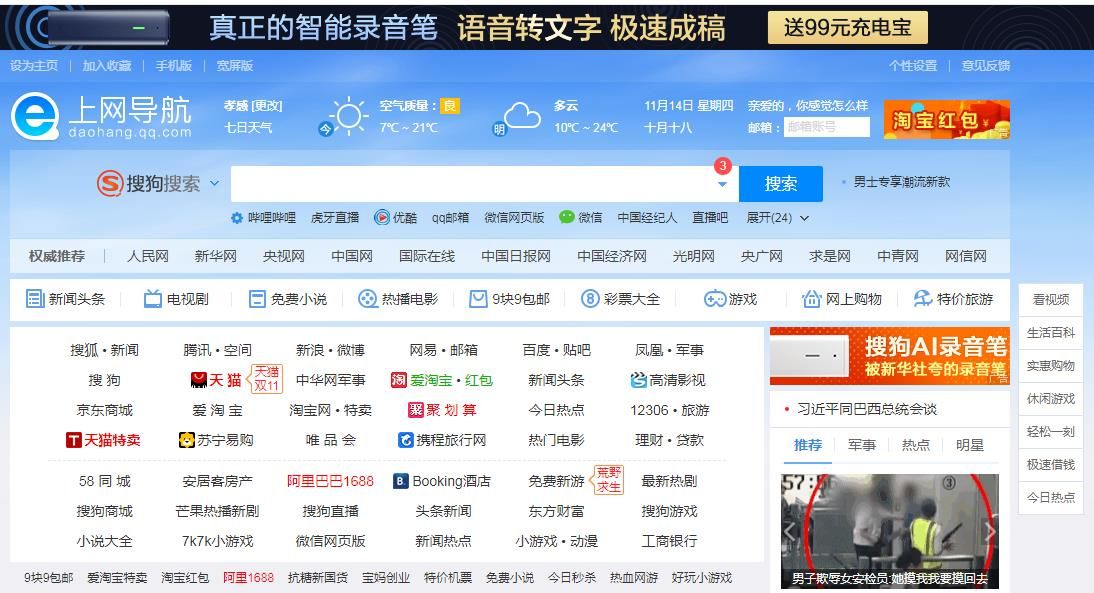The height and width of the screenshot is (593, 1094).
Task: Open 网上购物 with the shopping icon
Action: [813, 299]
